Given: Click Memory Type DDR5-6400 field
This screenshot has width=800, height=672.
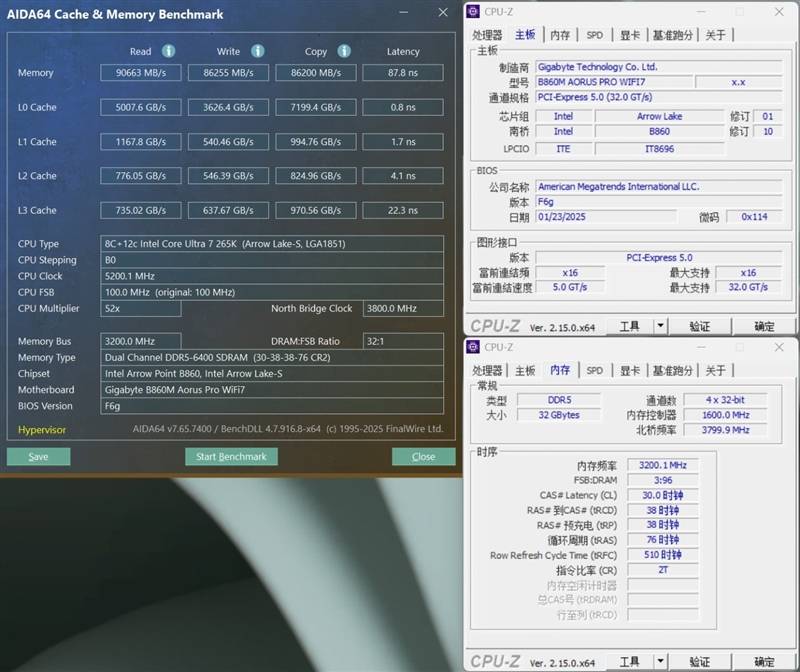Looking at the screenshot, I should (x=272, y=357).
